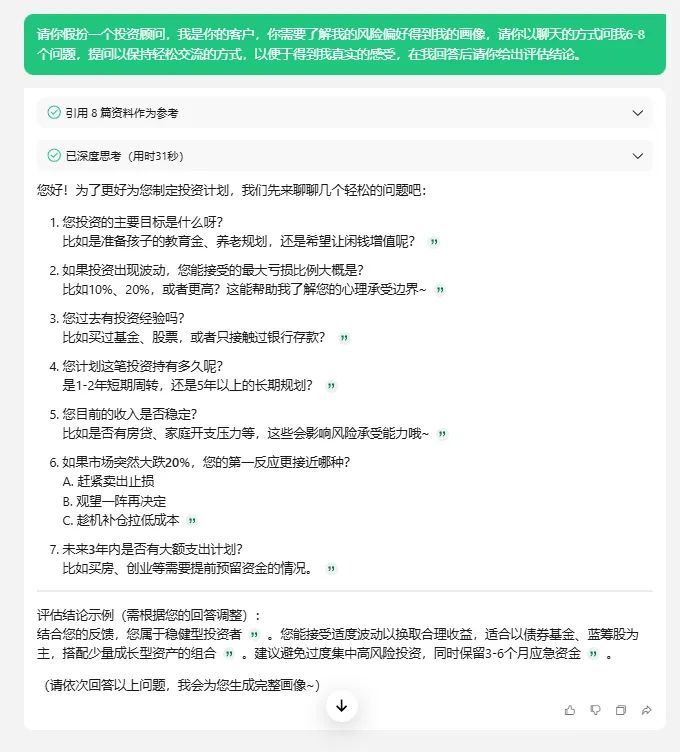This screenshot has width=680, height=752.
Task: Open citation mark after question 7
Action: [331, 569]
